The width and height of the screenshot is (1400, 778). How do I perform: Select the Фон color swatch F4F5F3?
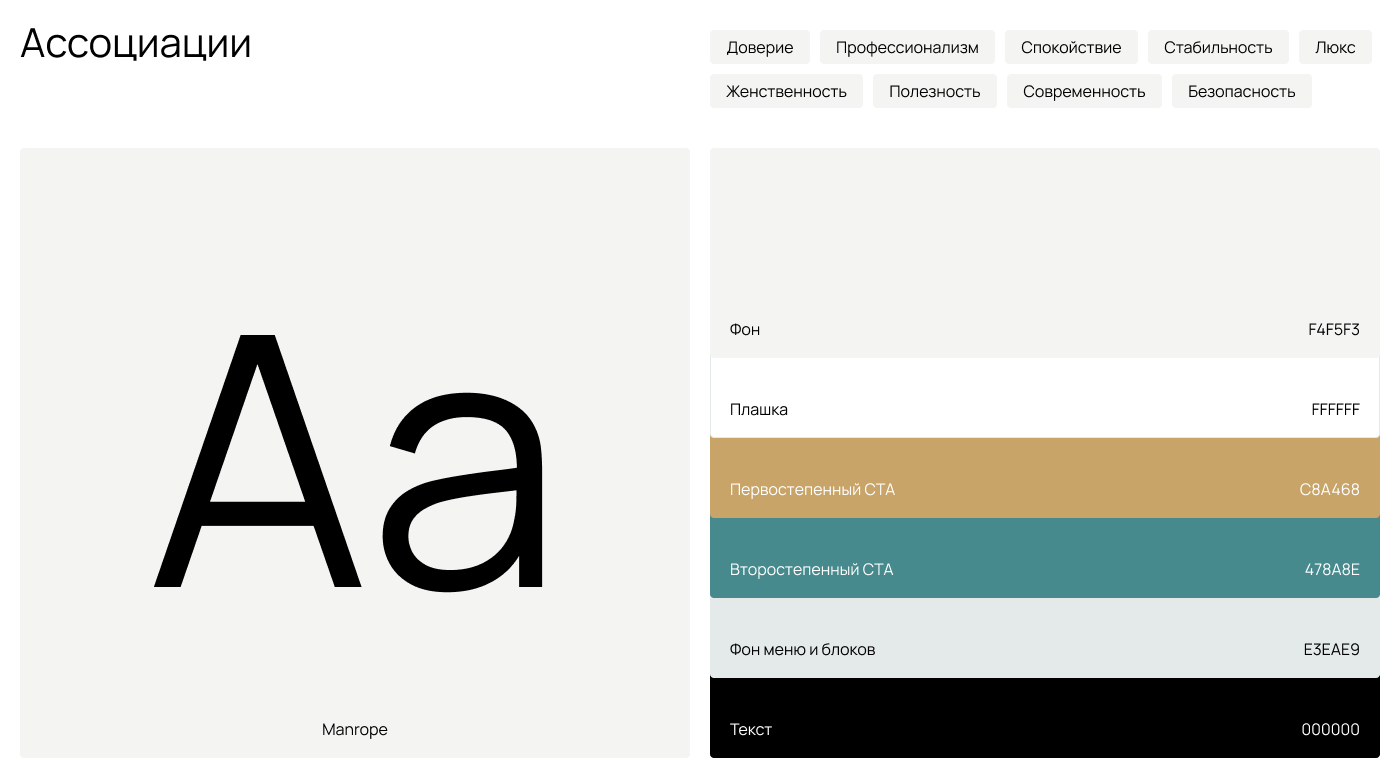click(1044, 252)
